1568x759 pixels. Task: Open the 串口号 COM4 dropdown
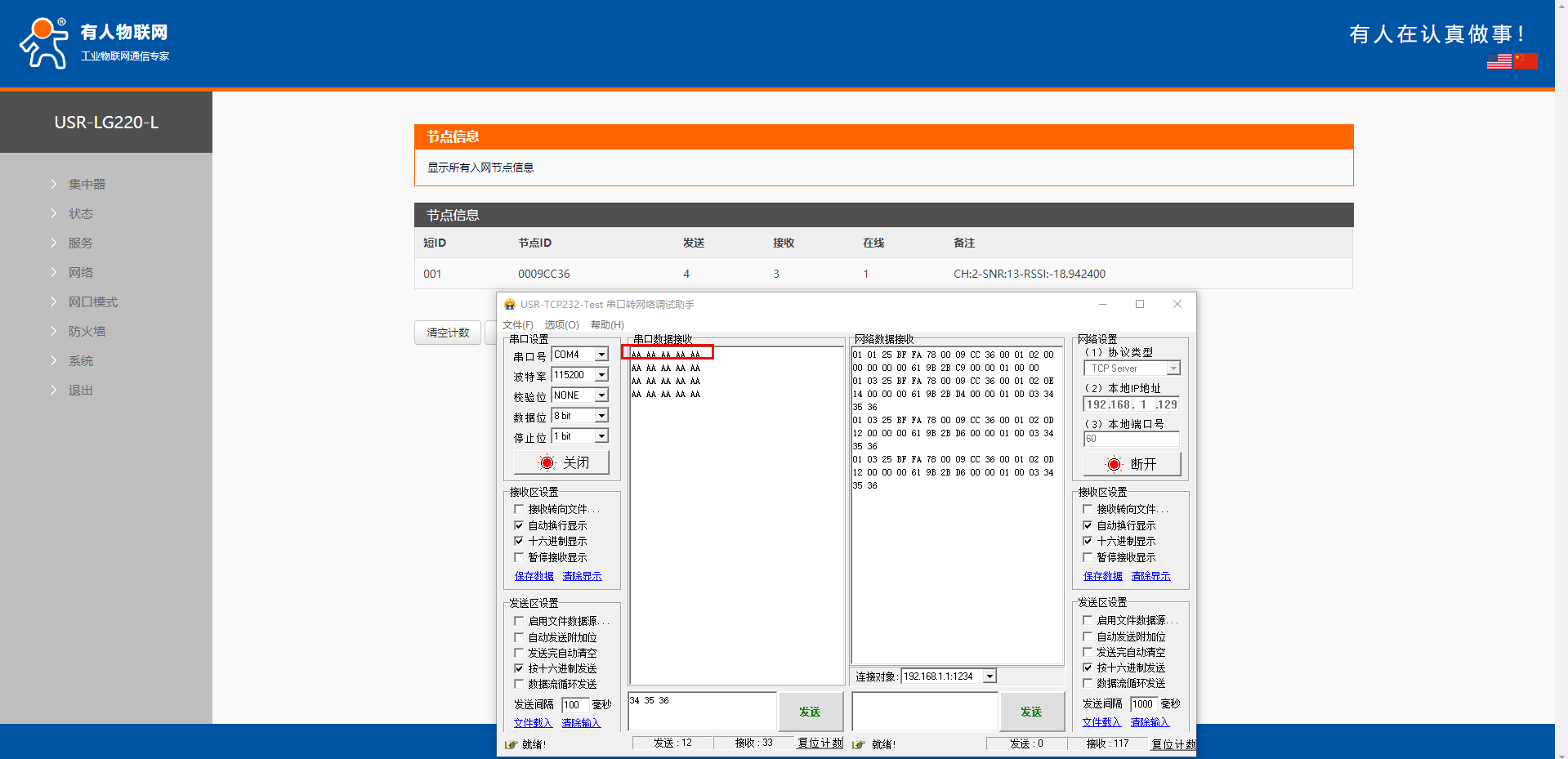601,355
